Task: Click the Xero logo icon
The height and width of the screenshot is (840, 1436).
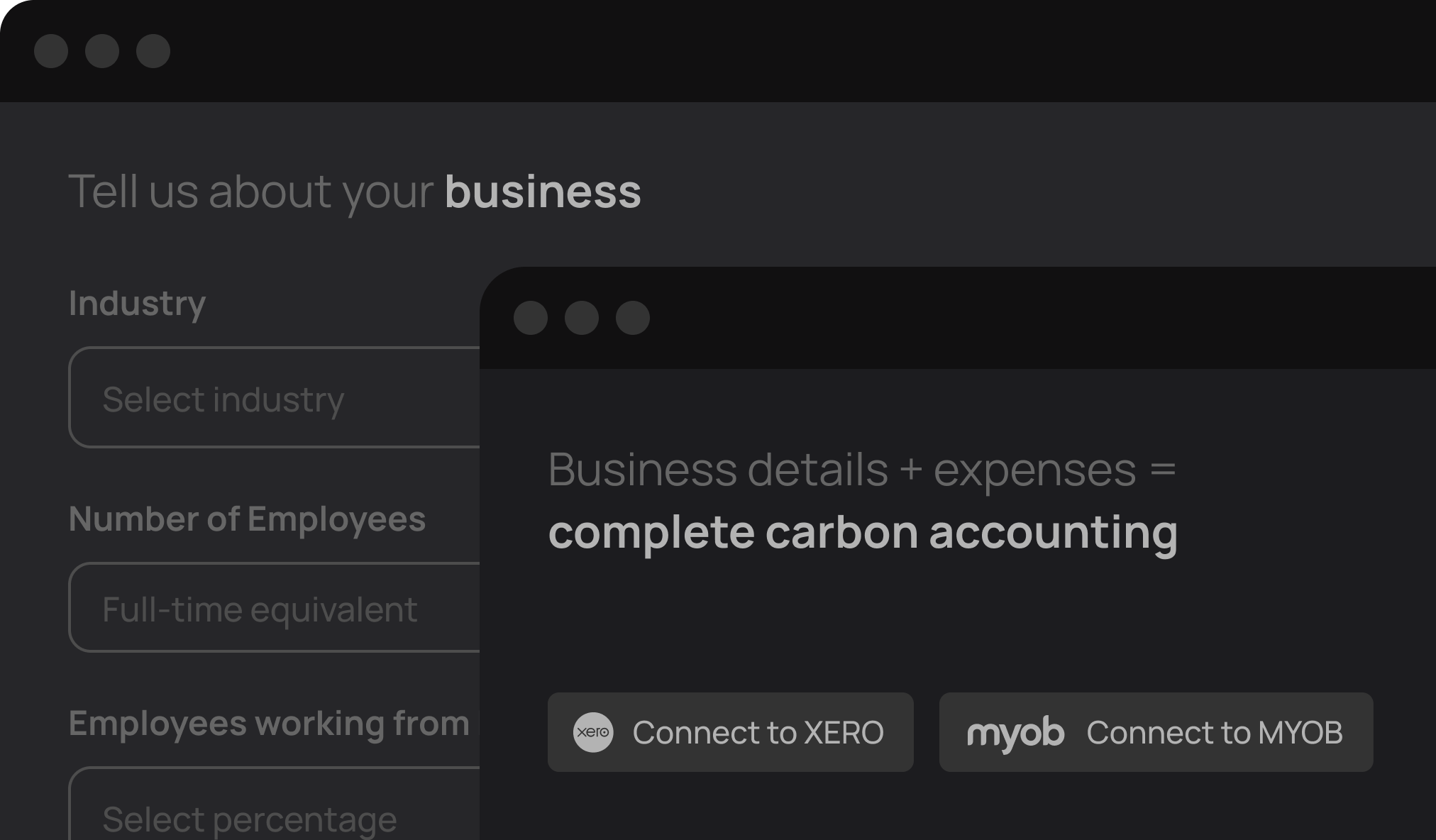Action: coord(592,732)
